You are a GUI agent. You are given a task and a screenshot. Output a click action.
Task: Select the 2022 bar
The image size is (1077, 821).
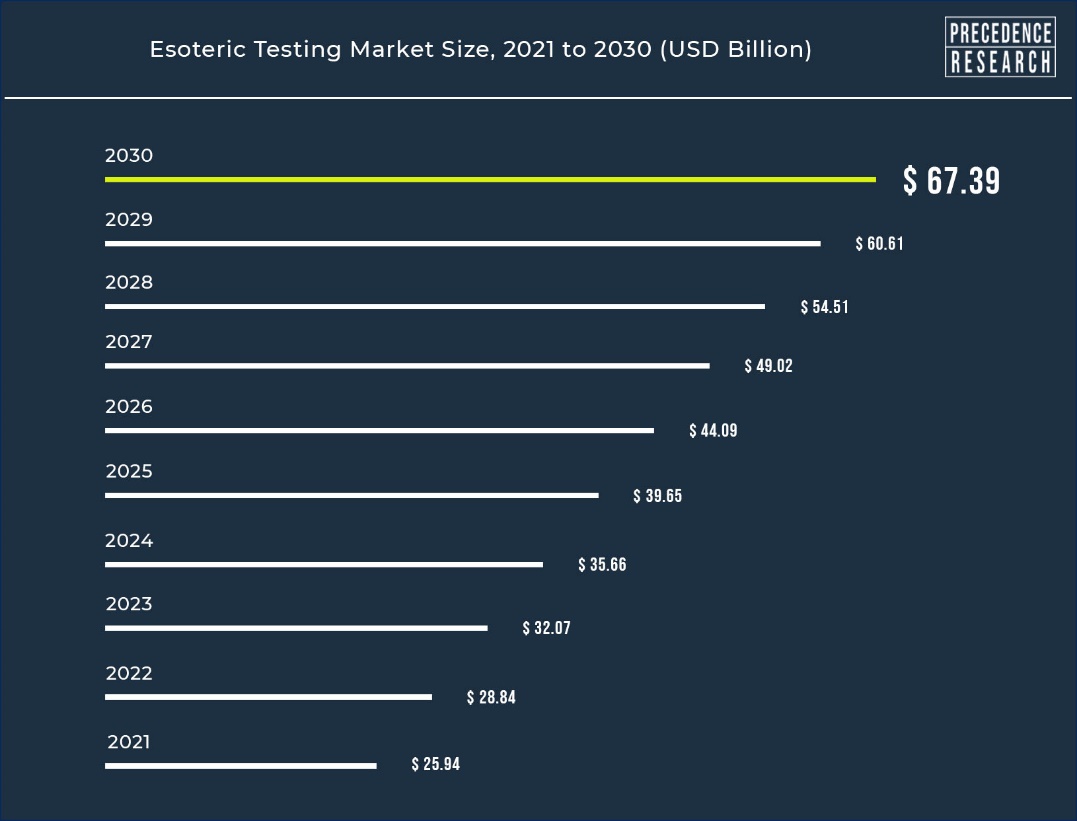pos(269,697)
